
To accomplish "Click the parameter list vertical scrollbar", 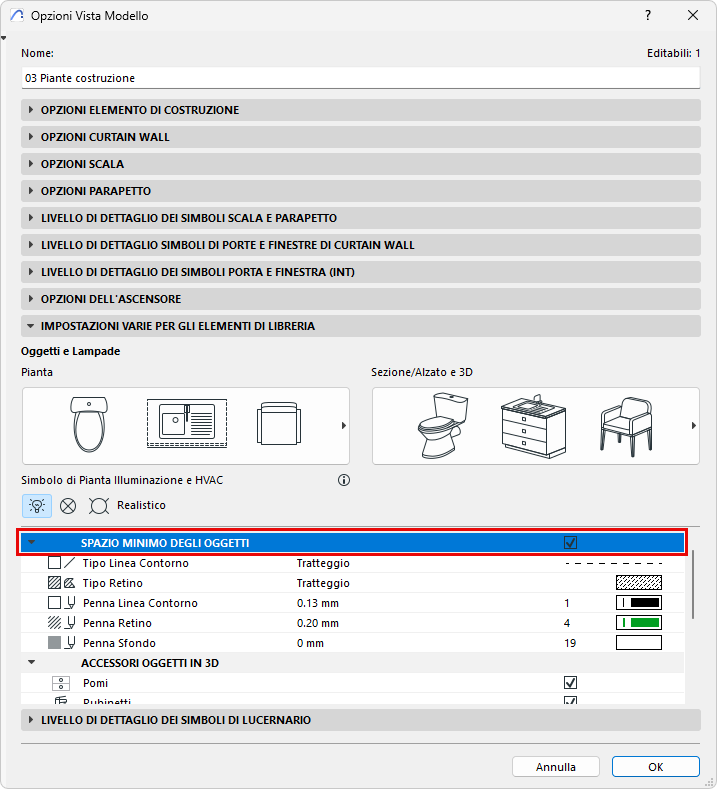I will click(693, 585).
